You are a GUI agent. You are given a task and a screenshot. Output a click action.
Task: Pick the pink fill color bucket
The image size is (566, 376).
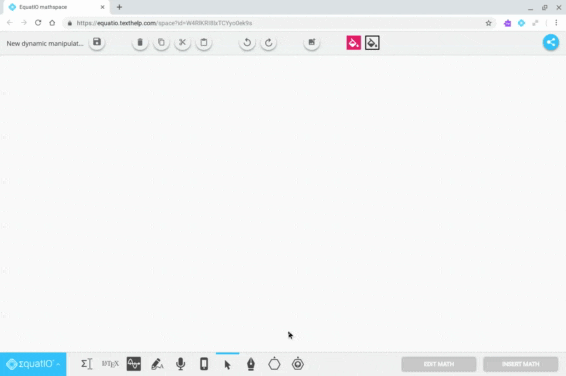[x=354, y=43]
